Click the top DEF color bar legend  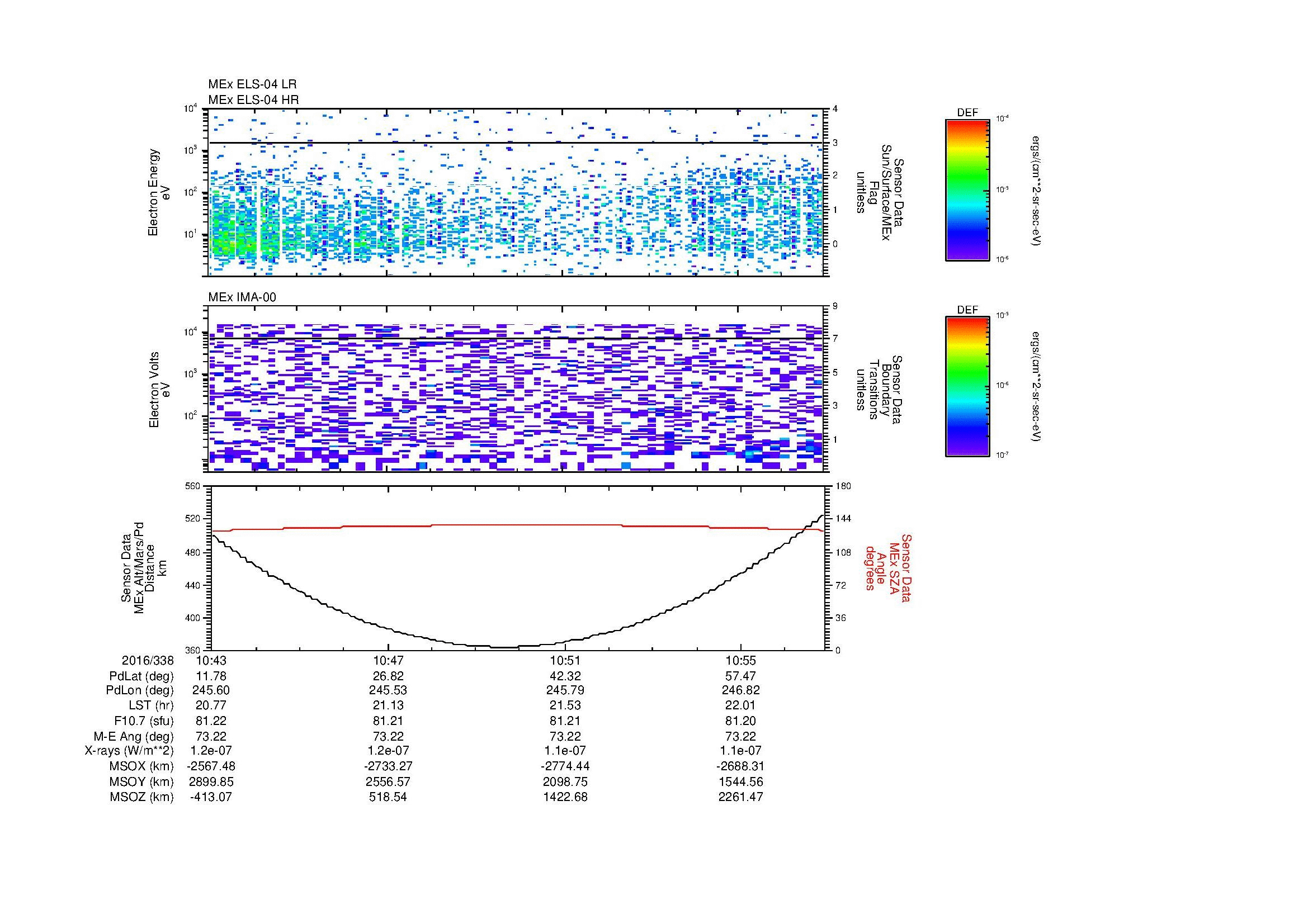tap(967, 189)
